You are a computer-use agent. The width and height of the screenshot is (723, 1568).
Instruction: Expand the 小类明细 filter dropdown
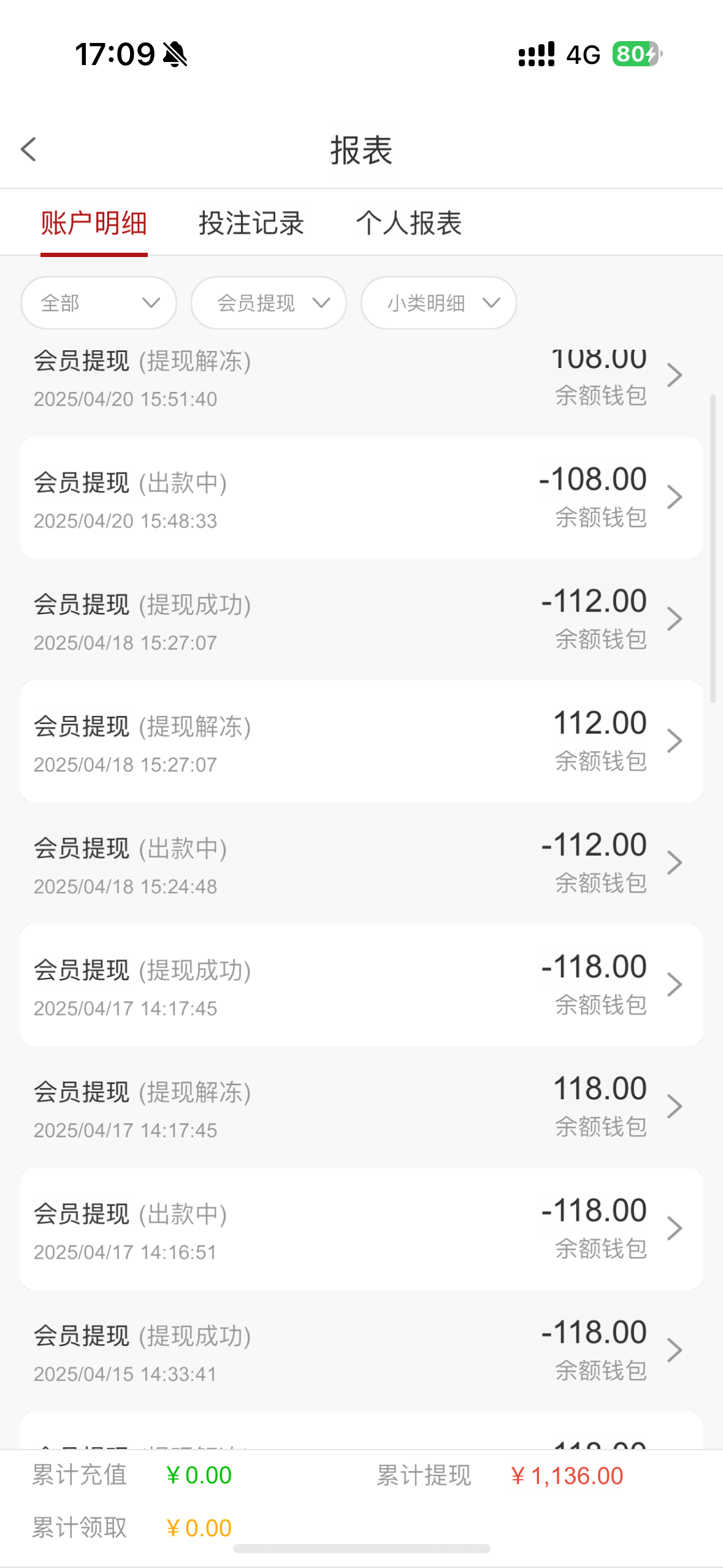[438, 303]
